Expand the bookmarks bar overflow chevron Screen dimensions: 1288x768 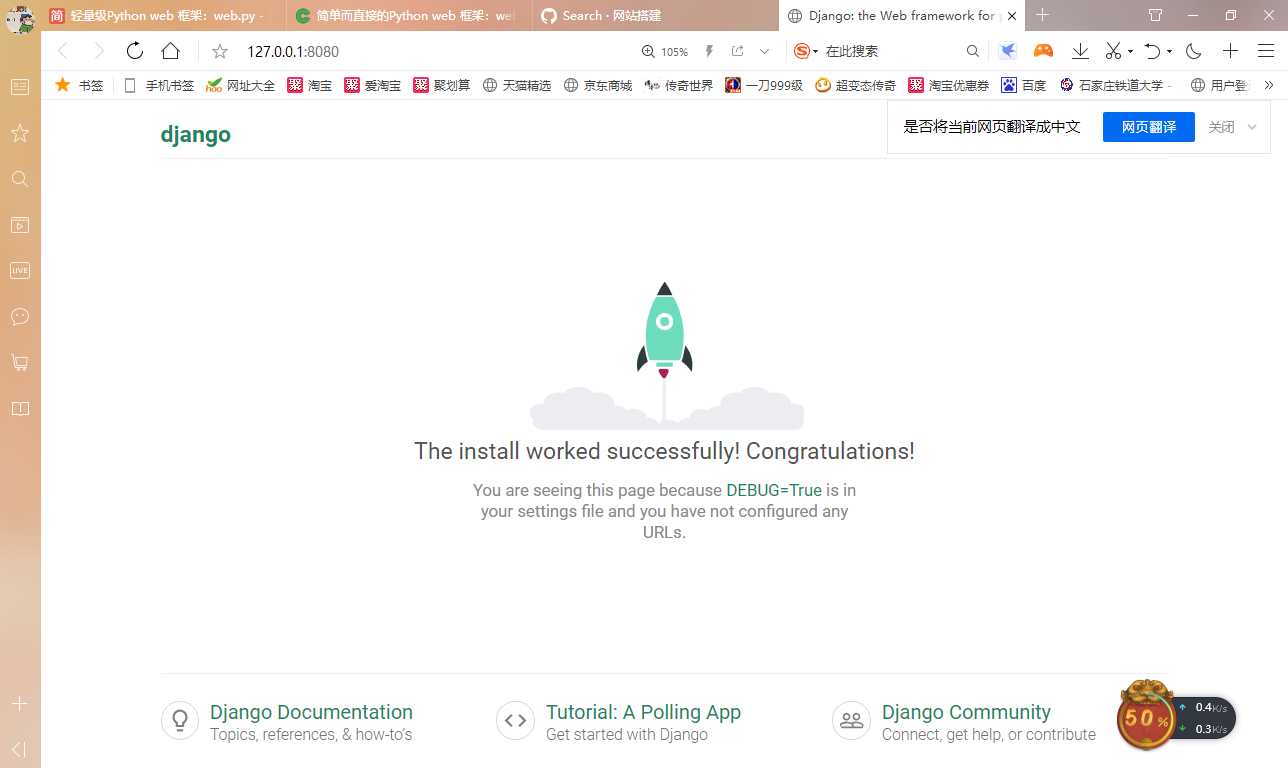click(x=1269, y=86)
